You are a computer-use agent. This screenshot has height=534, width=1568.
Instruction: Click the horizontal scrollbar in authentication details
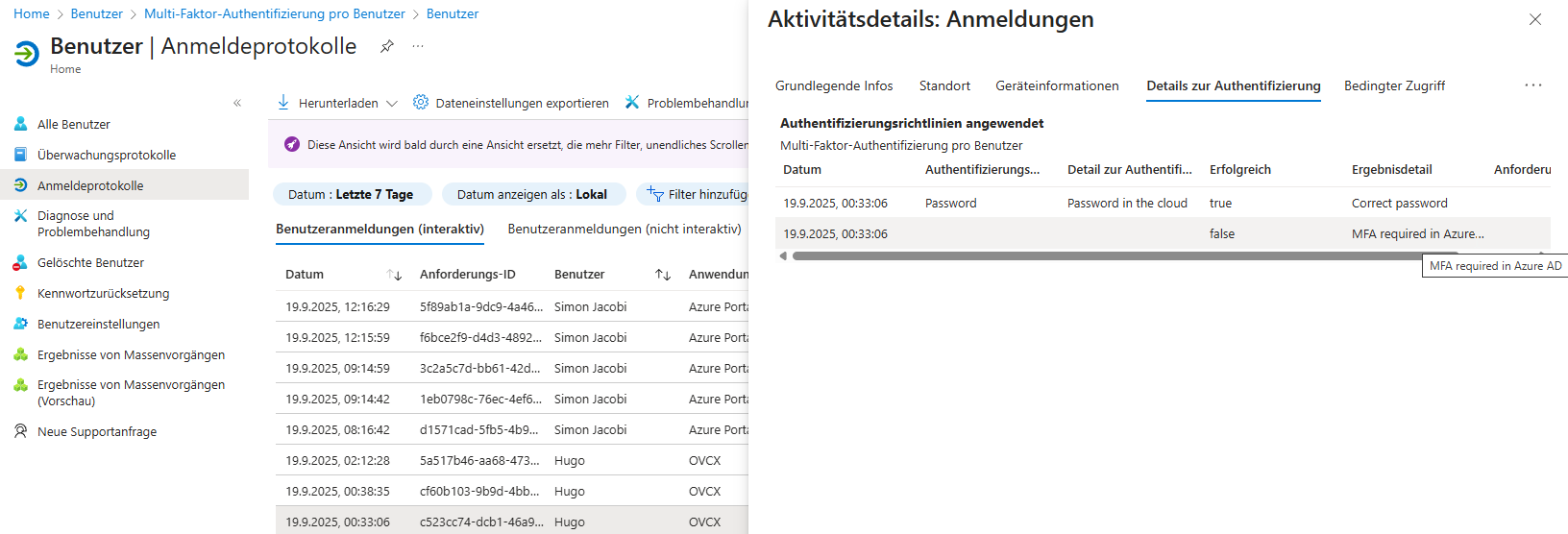pyautogui.click(x=1105, y=256)
